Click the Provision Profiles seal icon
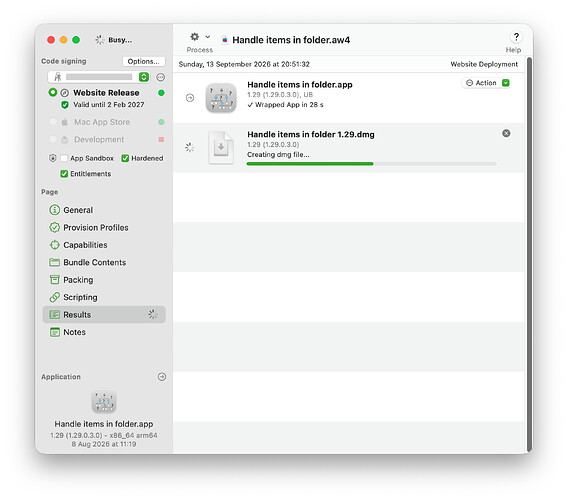The image size is (567, 500). [54, 227]
